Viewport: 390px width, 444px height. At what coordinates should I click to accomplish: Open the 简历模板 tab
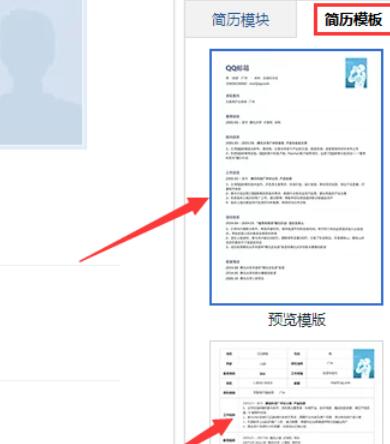[353, 19]
